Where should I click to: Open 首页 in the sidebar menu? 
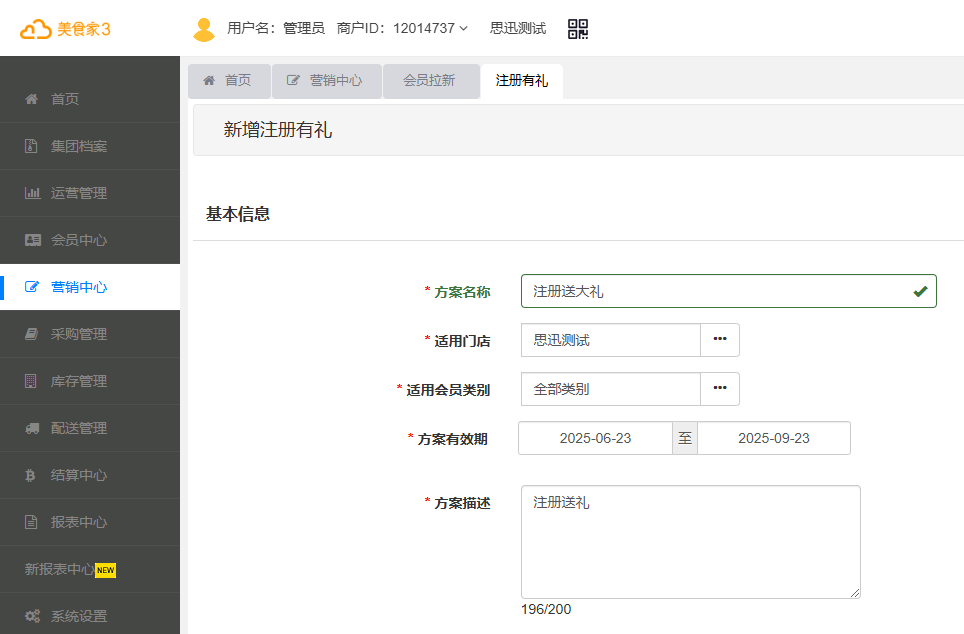coord(90,99)
